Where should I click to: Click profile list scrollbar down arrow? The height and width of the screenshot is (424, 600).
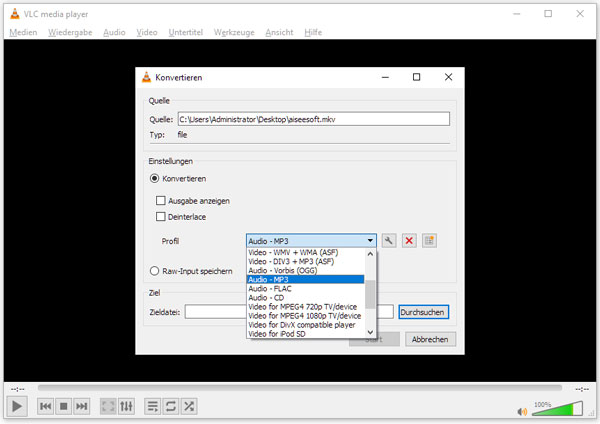click(370, 332)
